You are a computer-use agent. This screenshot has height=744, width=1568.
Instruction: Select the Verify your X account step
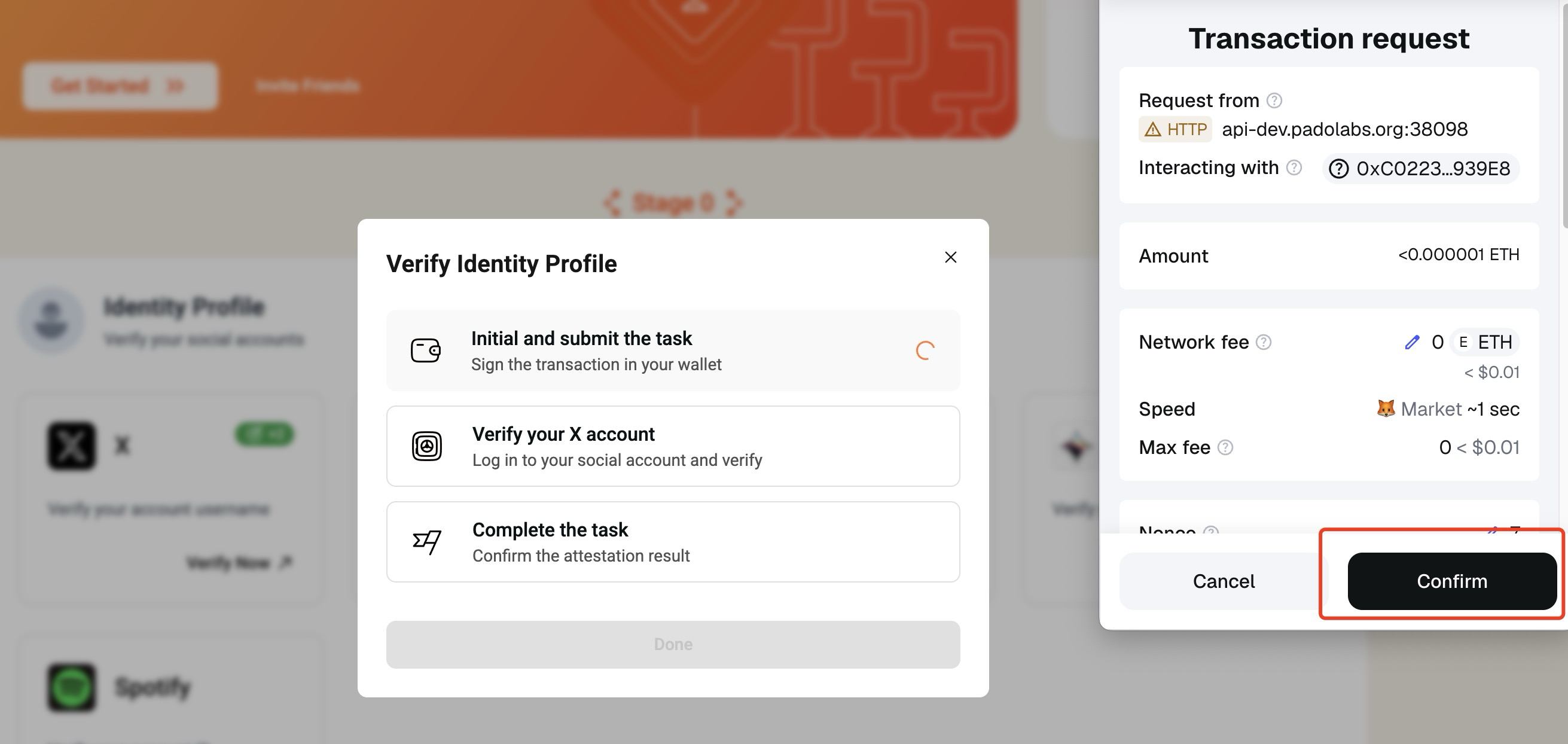click(673, 446)
